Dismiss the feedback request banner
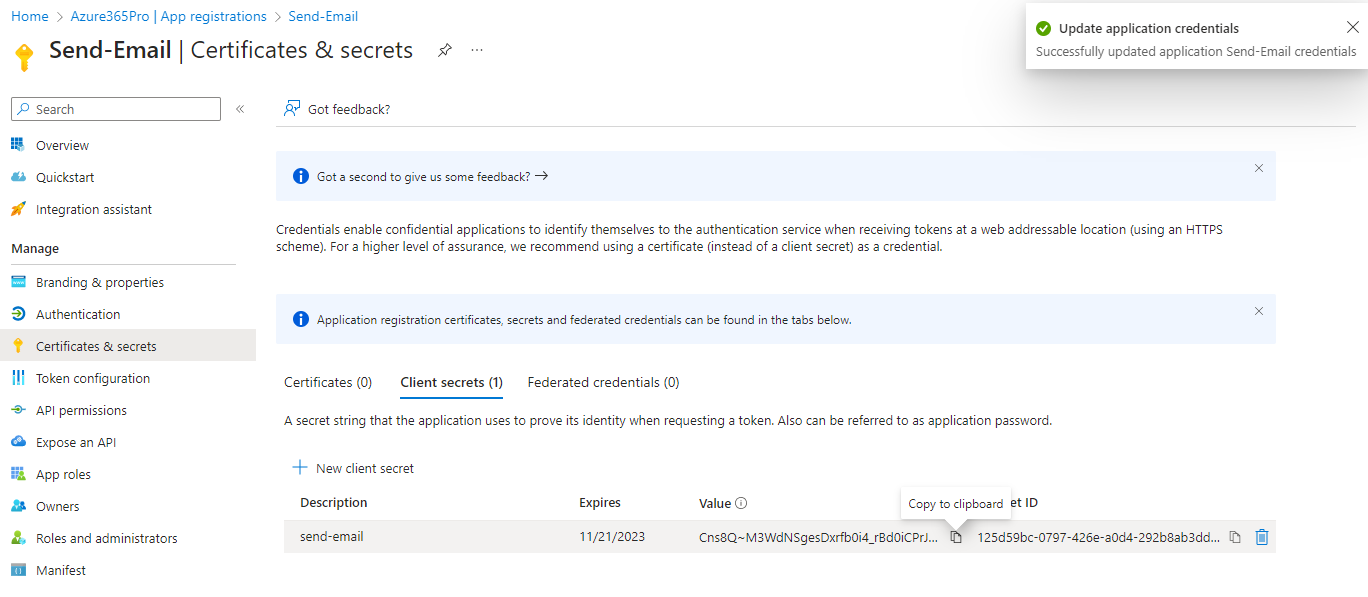This screenshot has width=1368, height=597. click(1259, 168)
